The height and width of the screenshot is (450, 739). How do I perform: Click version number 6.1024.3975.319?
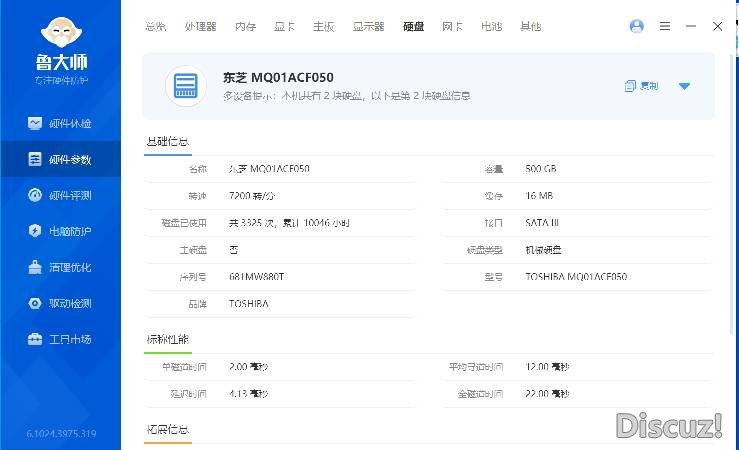tap(61, 434)
